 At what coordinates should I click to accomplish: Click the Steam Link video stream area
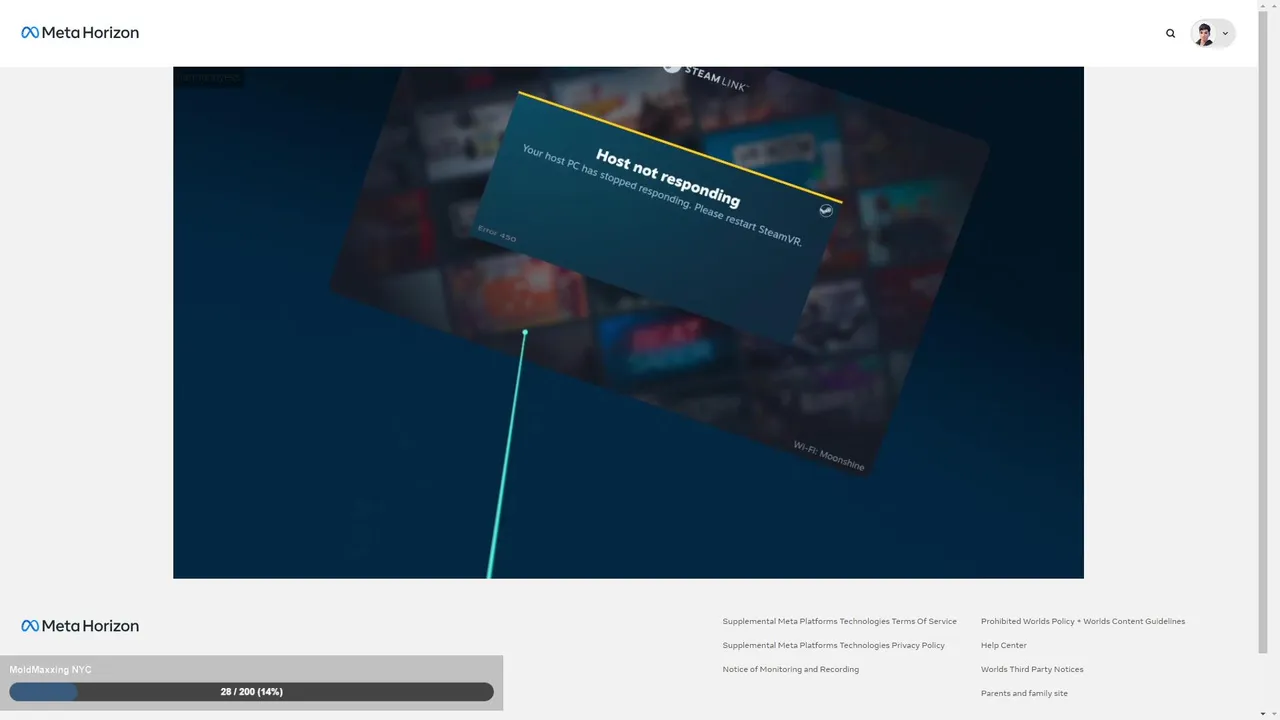click(x=628, y=322)
